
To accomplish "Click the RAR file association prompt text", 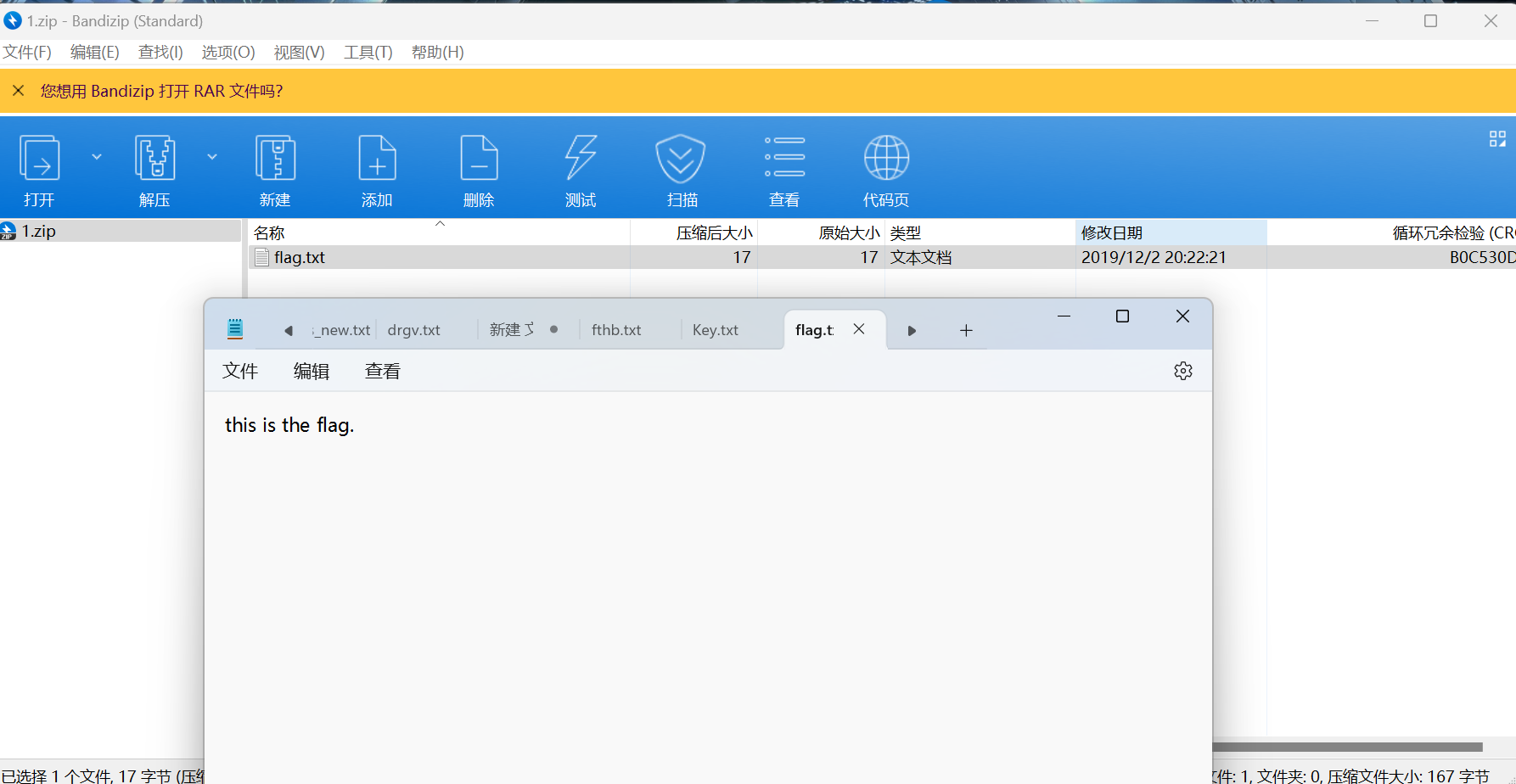I will 161,91.
